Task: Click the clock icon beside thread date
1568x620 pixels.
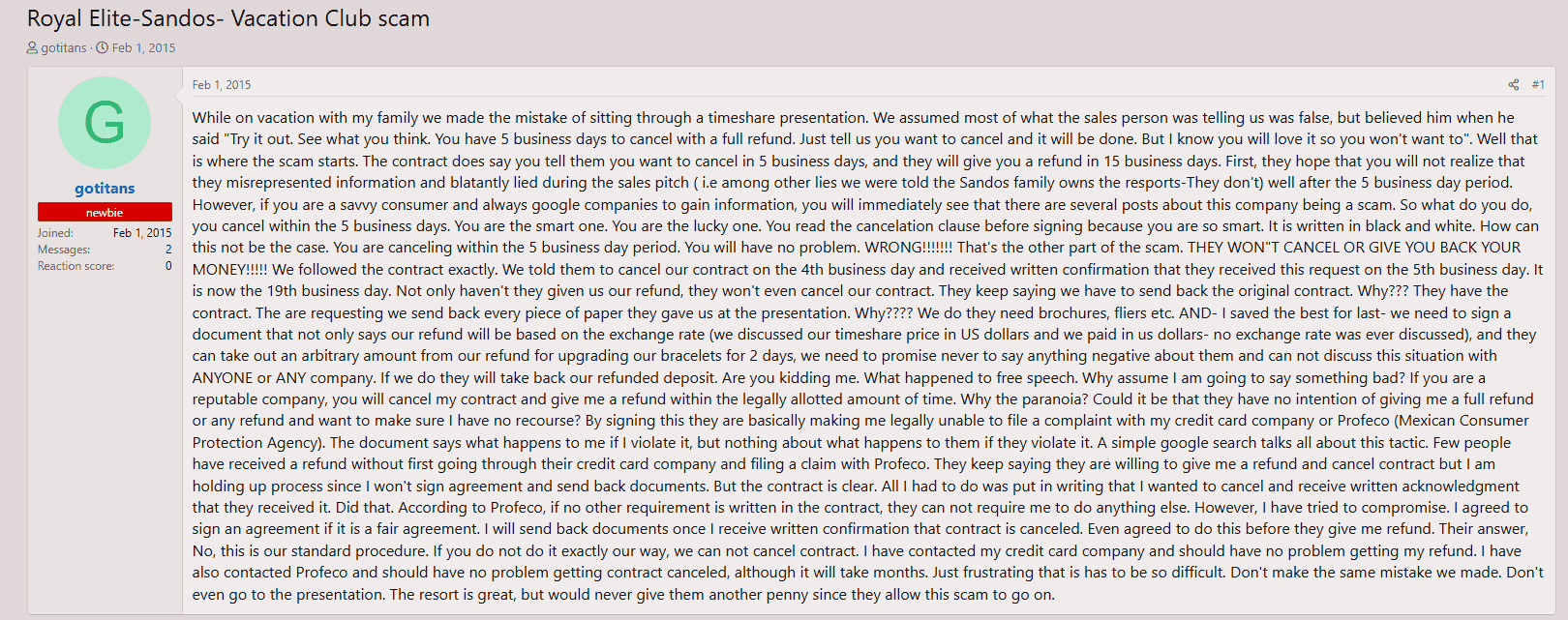Action: coord(102,47)
